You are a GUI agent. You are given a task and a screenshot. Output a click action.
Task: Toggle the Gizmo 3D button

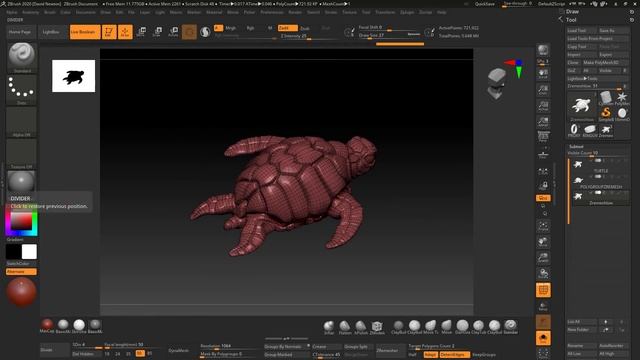coord(189,32)
